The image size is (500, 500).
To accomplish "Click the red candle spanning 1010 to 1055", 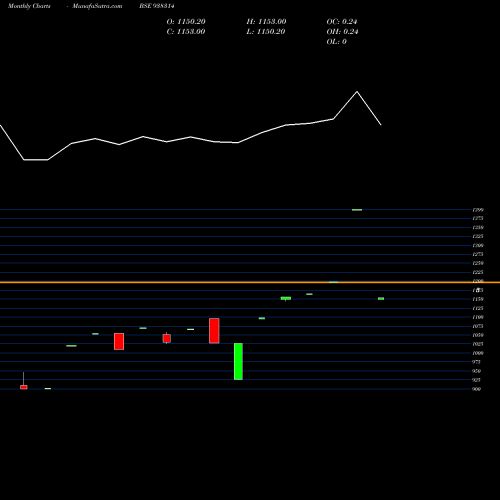I will 119,341.
